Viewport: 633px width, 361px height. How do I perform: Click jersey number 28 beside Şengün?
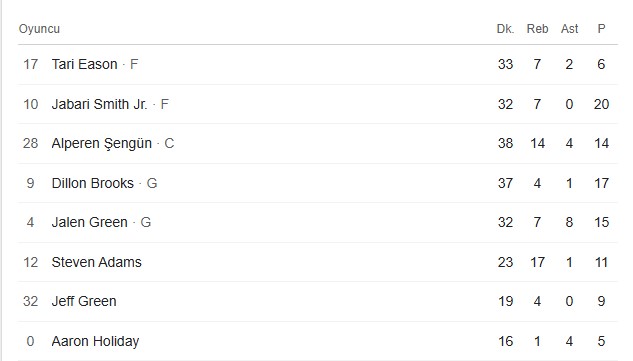point(31,143)
